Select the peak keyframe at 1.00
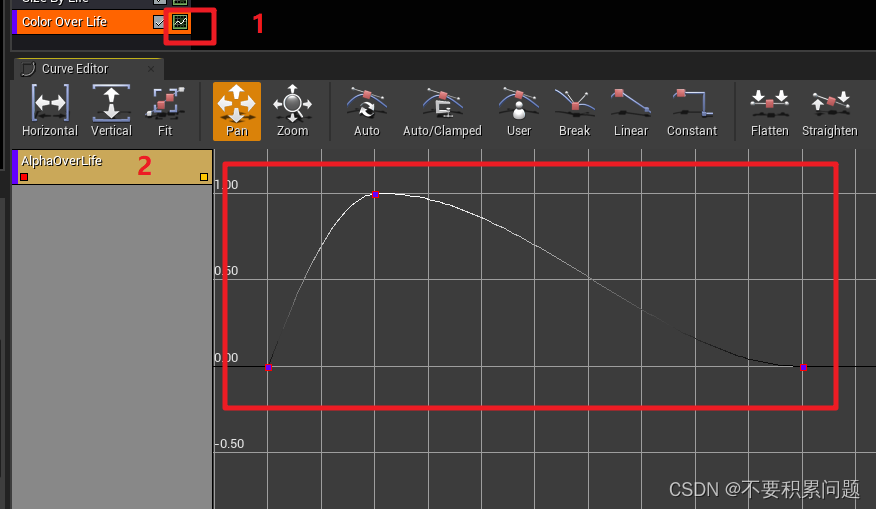The height and width of the screenshot is (509, 876). tap(375, 194)
